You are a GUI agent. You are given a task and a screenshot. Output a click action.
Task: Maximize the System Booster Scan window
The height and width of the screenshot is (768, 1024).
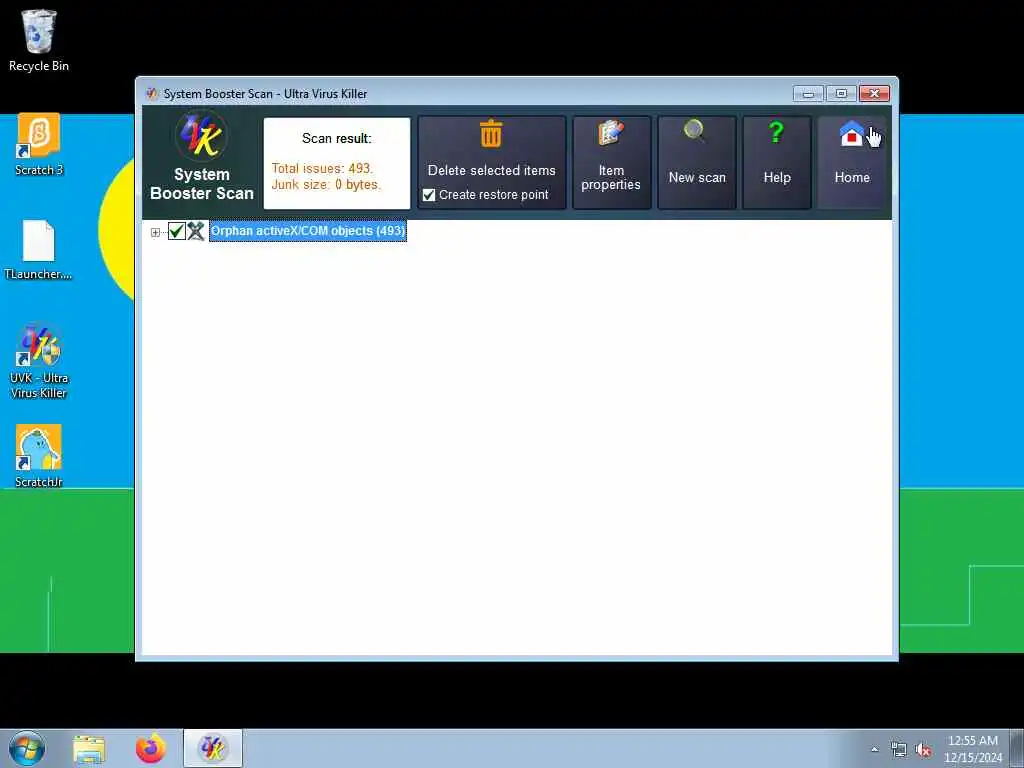[841, 94]
